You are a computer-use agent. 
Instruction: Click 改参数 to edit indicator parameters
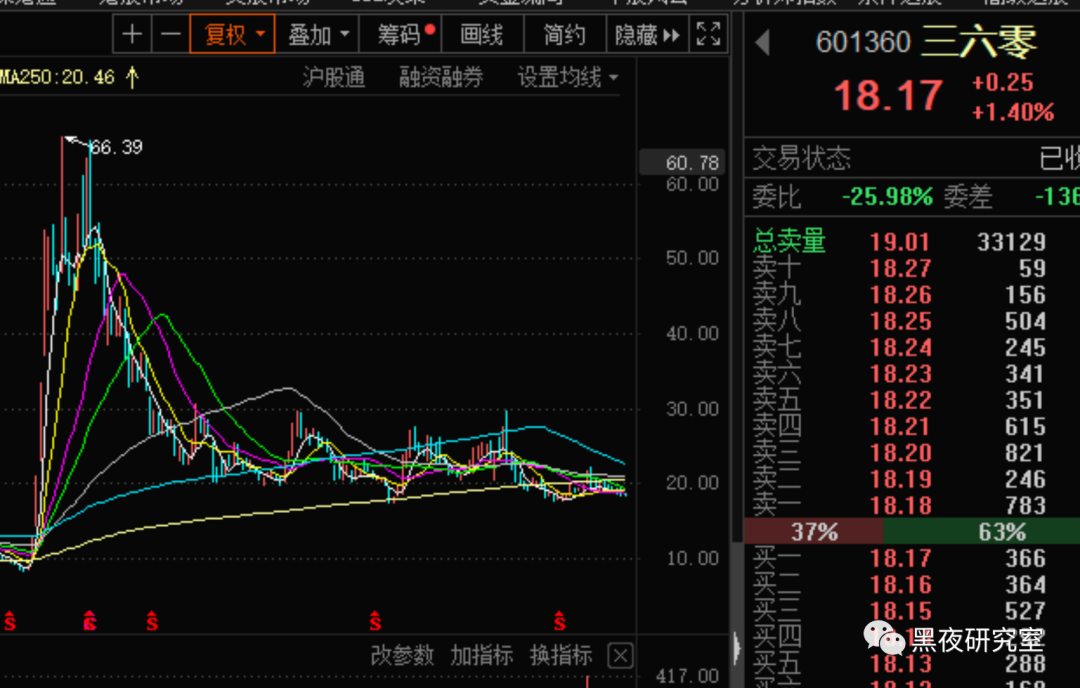click(x=402, y=655)
